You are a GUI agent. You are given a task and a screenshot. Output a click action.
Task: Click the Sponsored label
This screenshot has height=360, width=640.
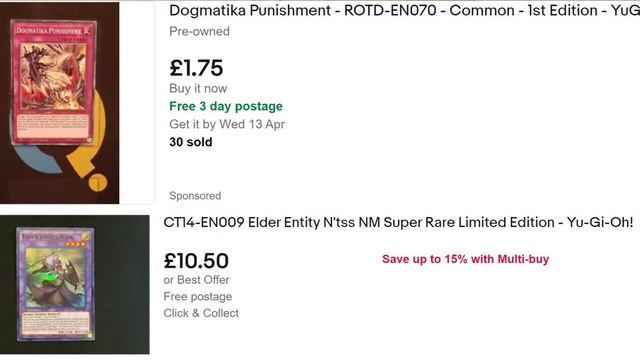click(x=195, y=196)
